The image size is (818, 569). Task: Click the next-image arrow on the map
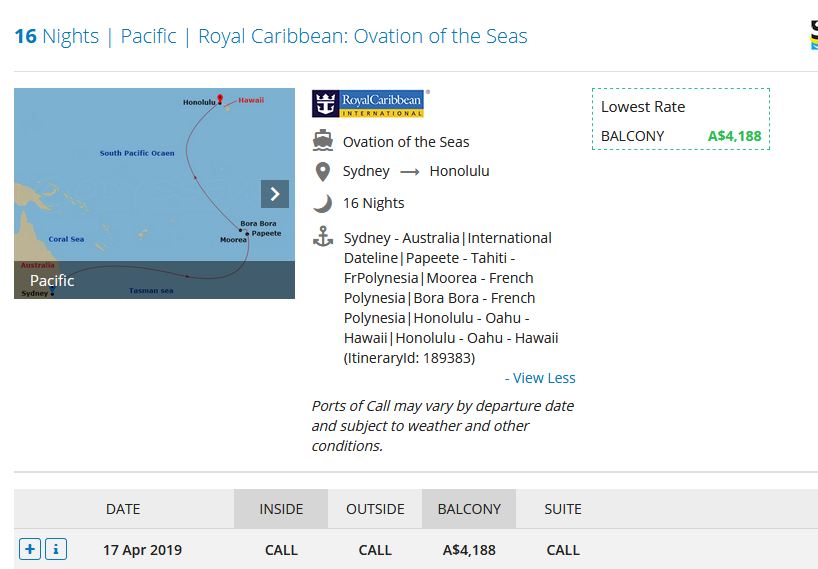coord(274,194)
